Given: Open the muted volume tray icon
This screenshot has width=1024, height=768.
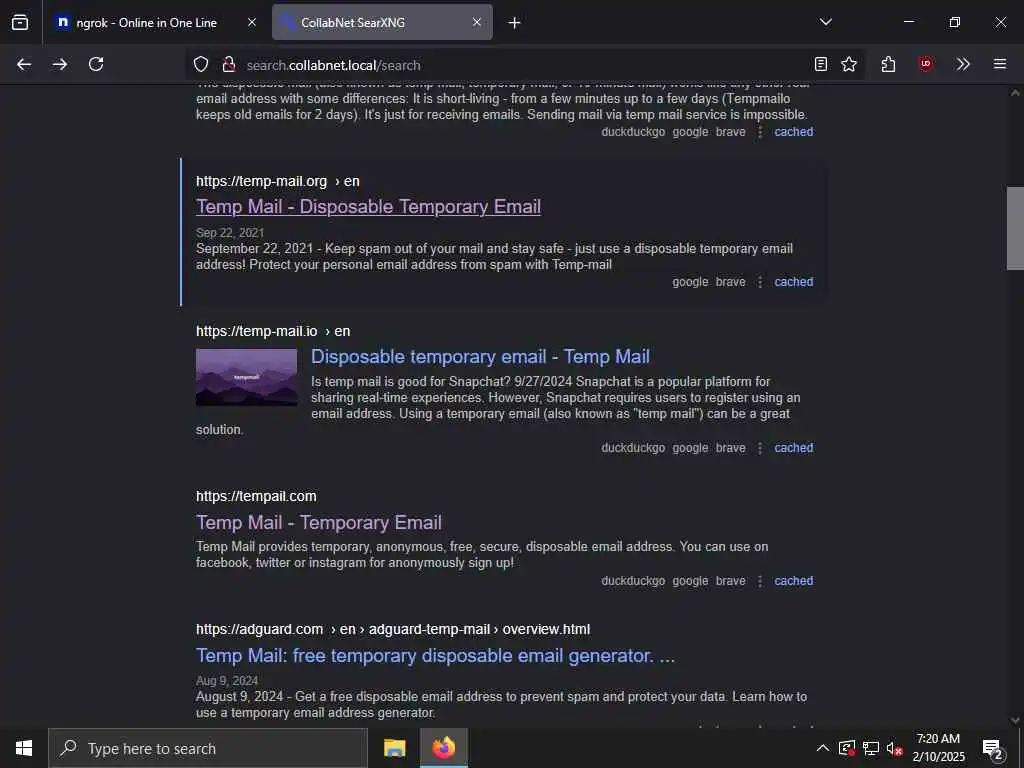Looking at the screenshot, I should [894, 748].
